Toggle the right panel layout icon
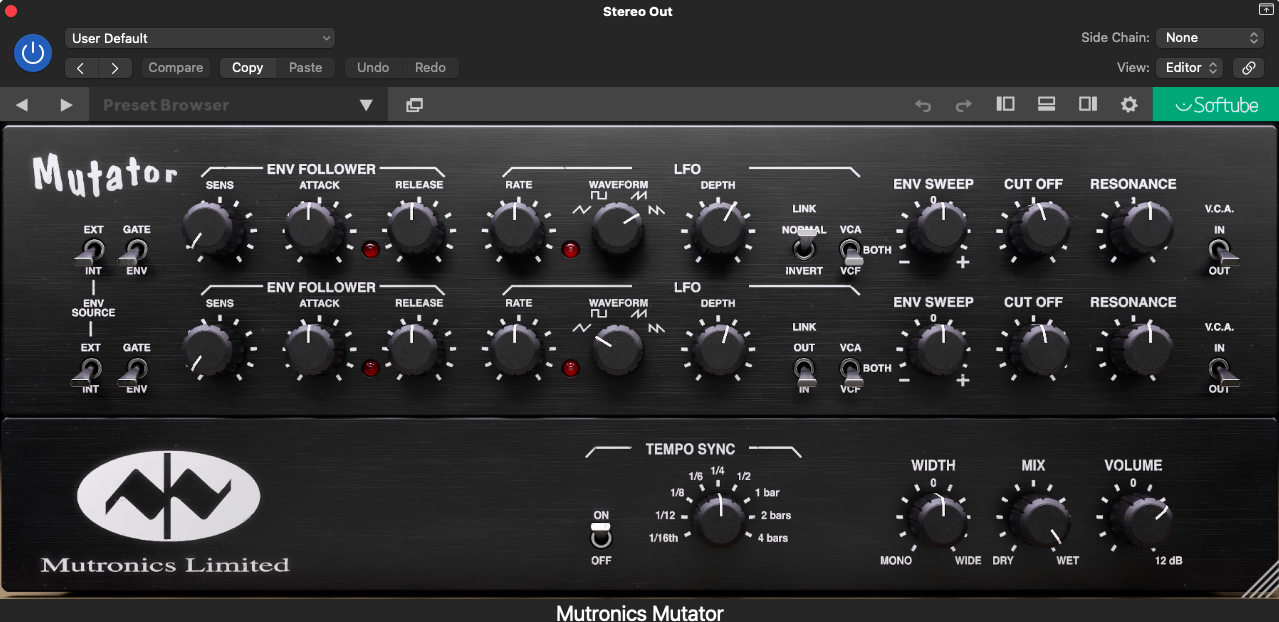Image resolution: width=1279 pixels, height=622 pixels. [1088, 104]
